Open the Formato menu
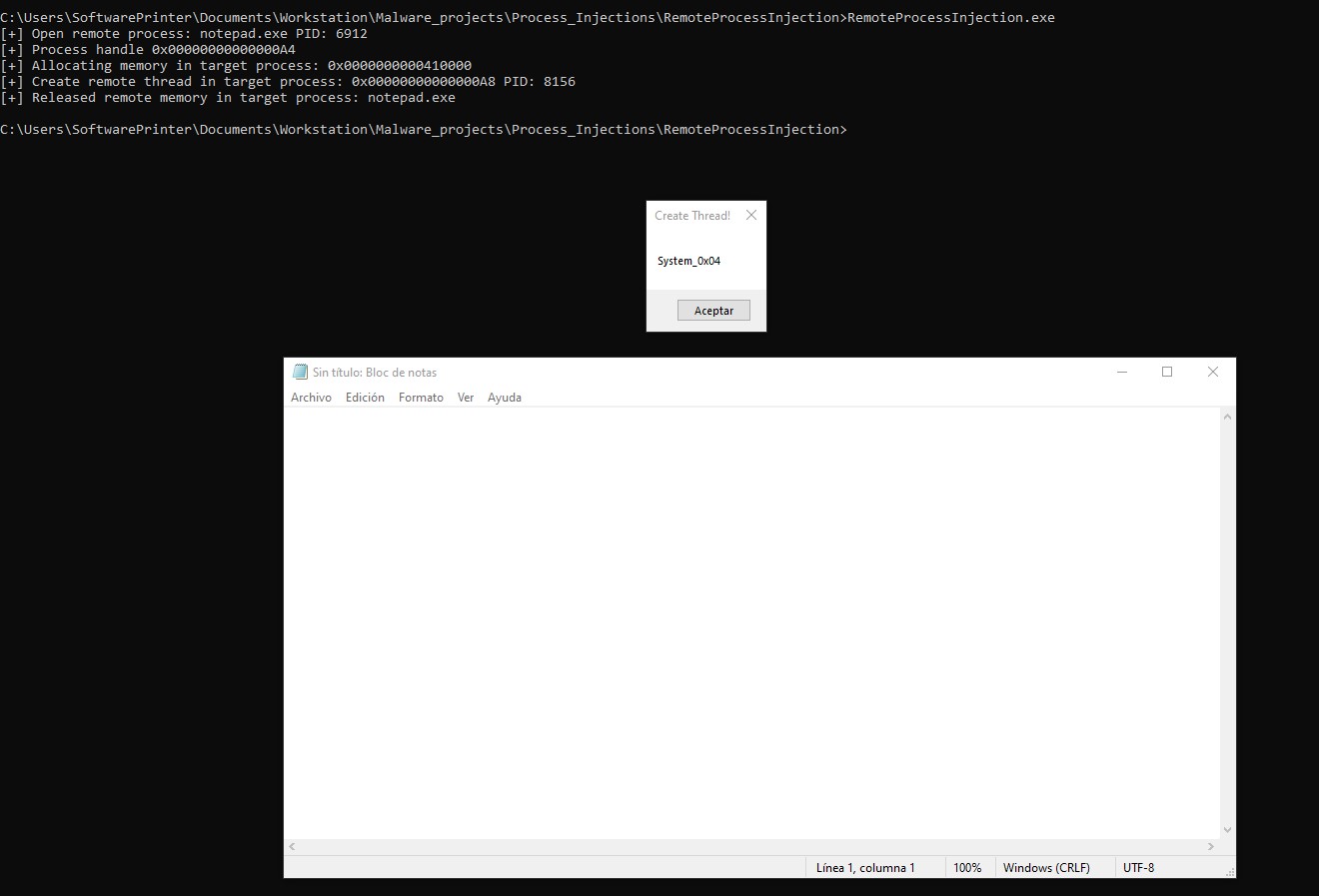The height and width of the screenshot is (896, 1319). click(421, 398)
